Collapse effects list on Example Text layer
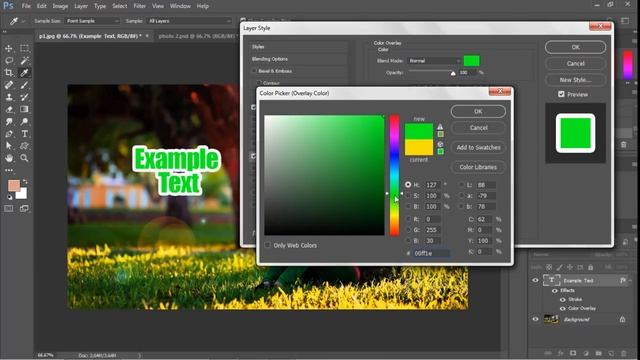Viewport: 640px width, 360px height. pos(631,280)
